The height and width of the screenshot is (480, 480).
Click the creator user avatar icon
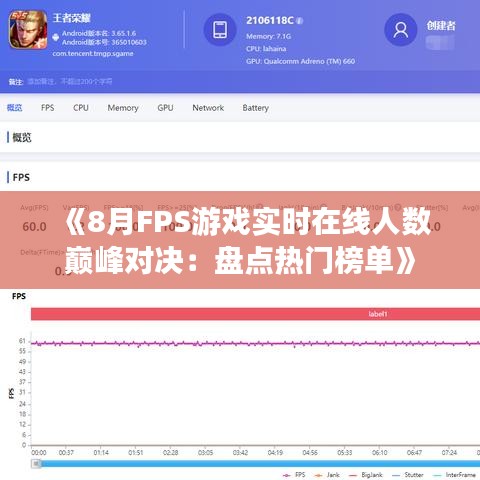(401, 30)
